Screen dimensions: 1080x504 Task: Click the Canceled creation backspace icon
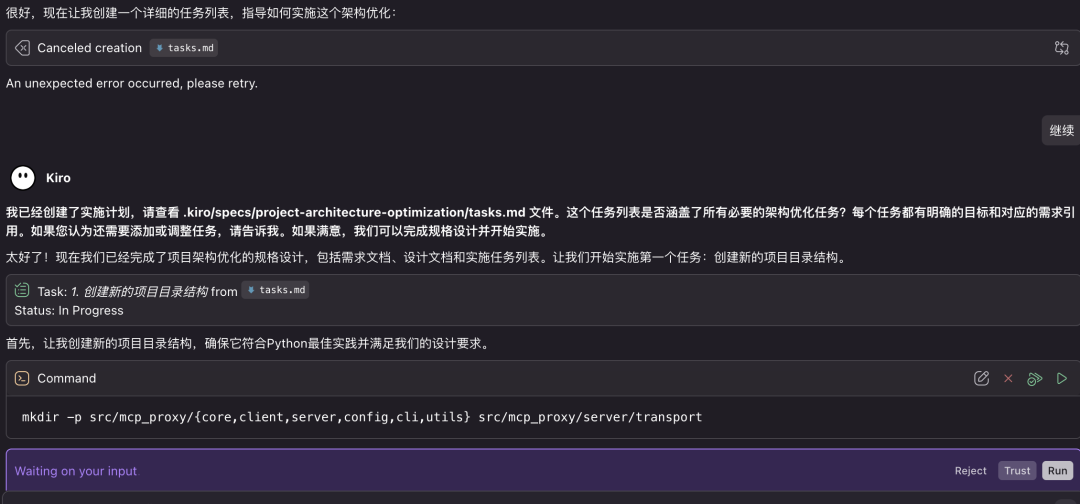(x=22, y=48)
